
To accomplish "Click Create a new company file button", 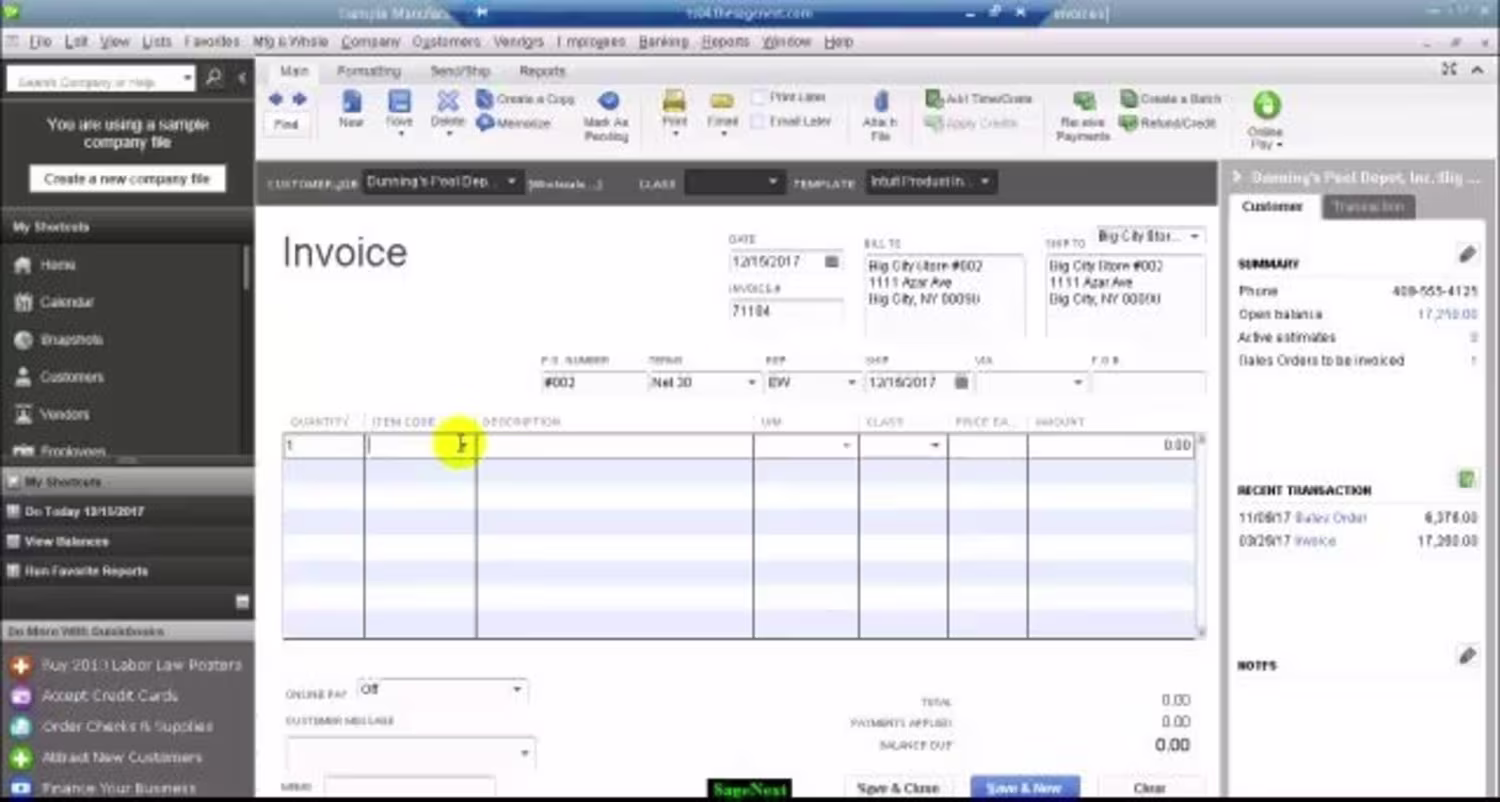I will [x=127, y=179].
